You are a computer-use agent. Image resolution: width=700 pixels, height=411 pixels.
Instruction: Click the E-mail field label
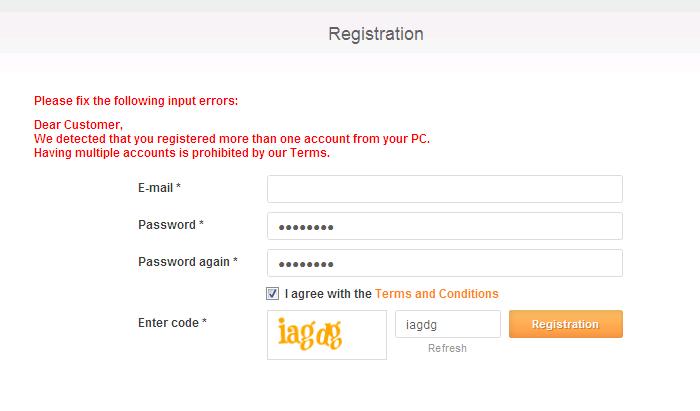159,188
